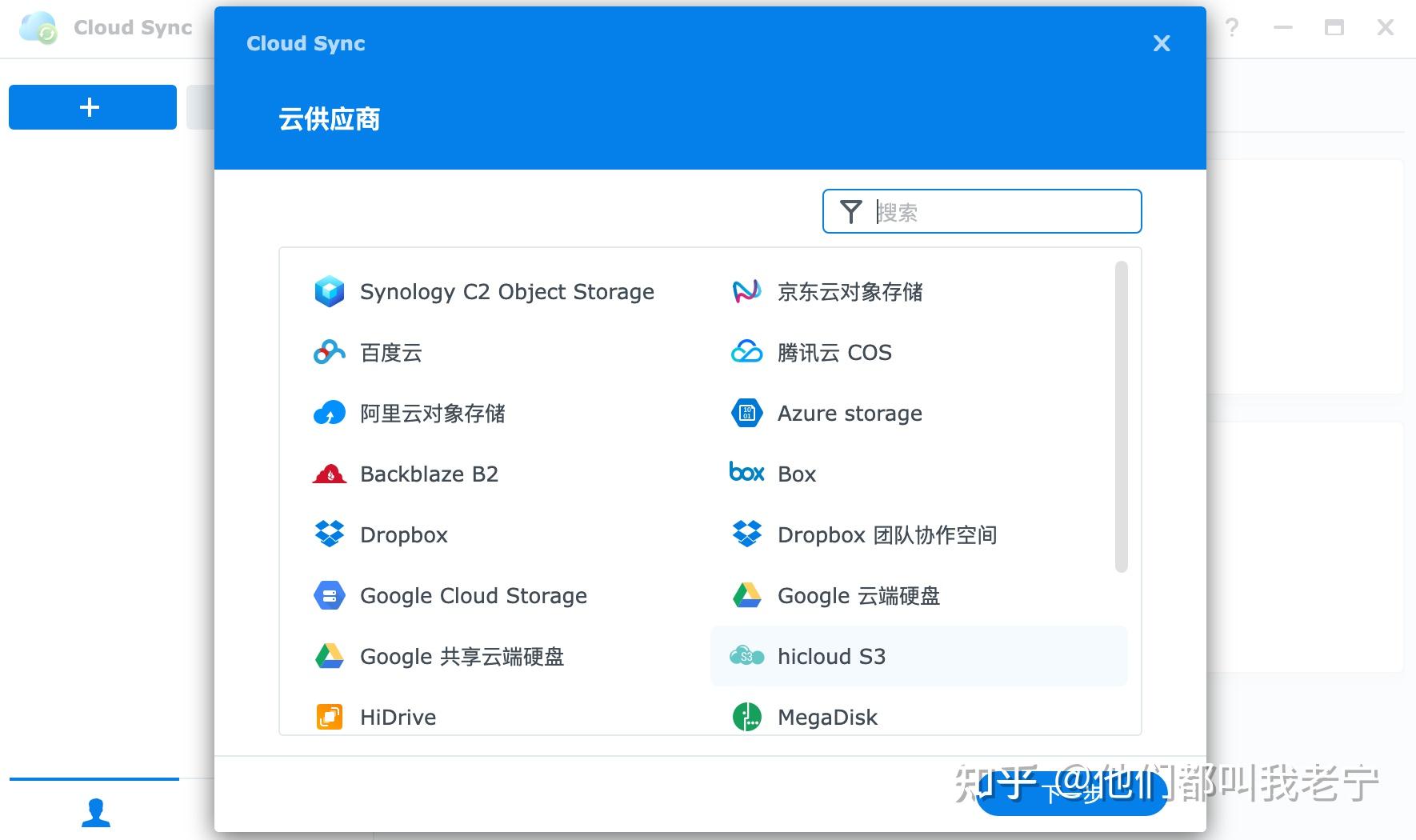The image size is (1416, 840).
Task: Select the highlighted hicloud S3 provider
Action: coord(832,656)
